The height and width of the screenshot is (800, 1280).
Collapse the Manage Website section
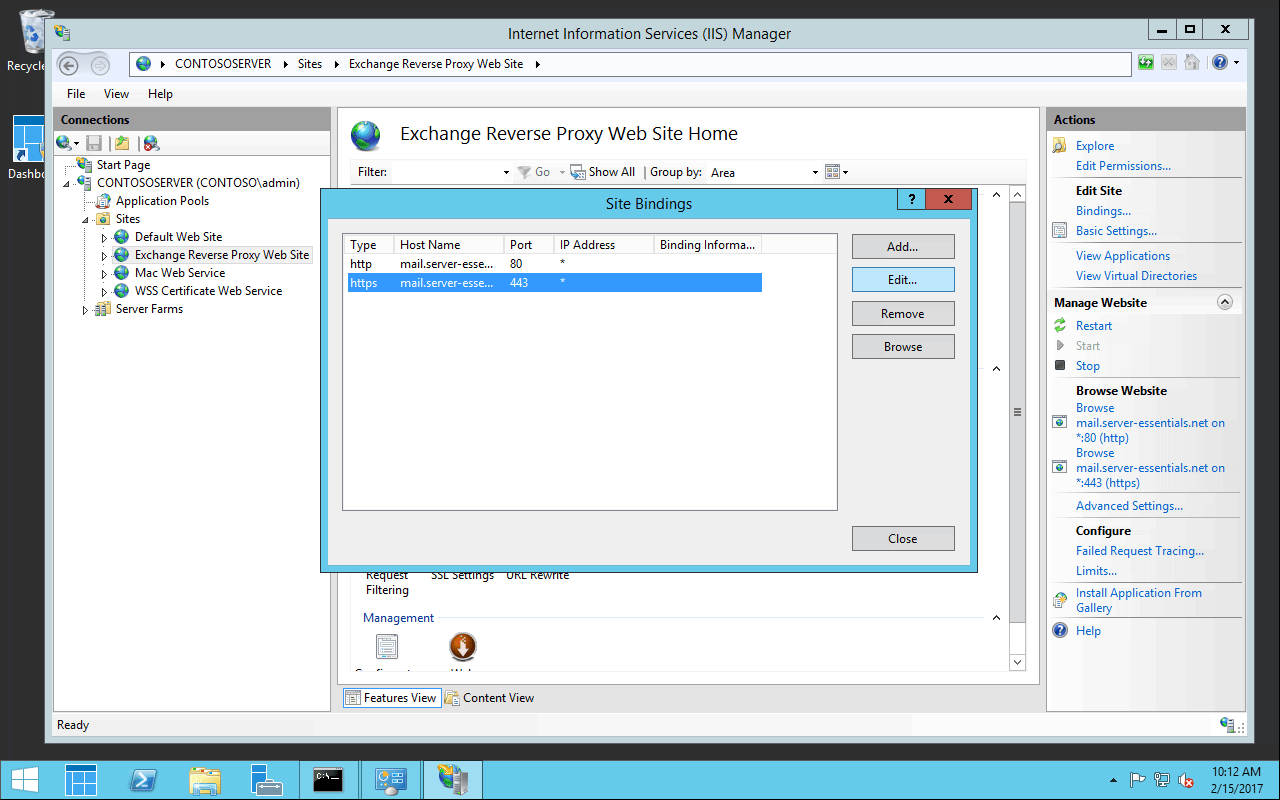pyautogui.click(x=1225, y=302)
